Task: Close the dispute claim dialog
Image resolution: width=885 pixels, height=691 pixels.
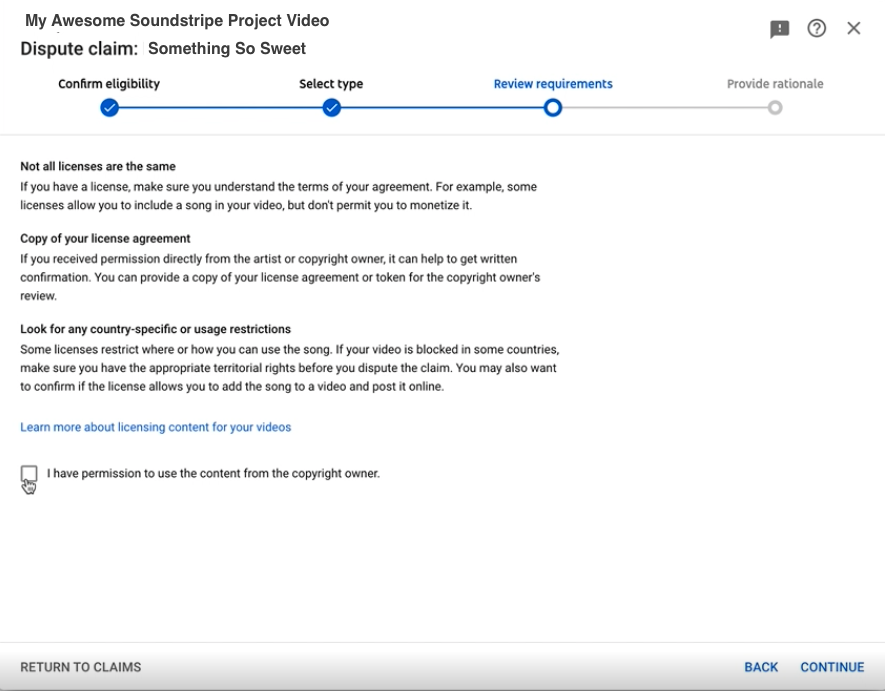Action: (x=853, y=28)
